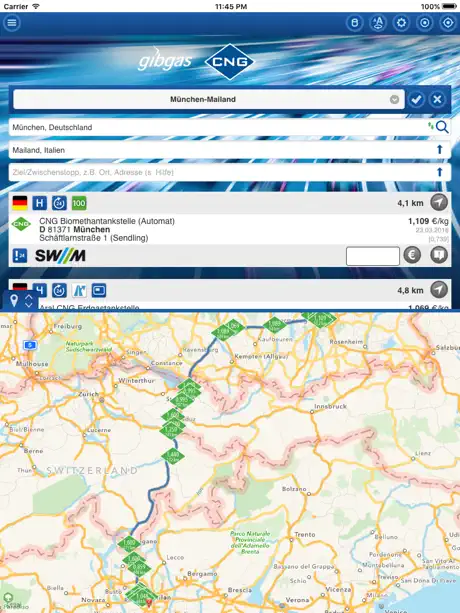This screenshot has width=460, height=613.
Task: Tap the H-gas icon of 4,1 km station
Action: point(39,203)
